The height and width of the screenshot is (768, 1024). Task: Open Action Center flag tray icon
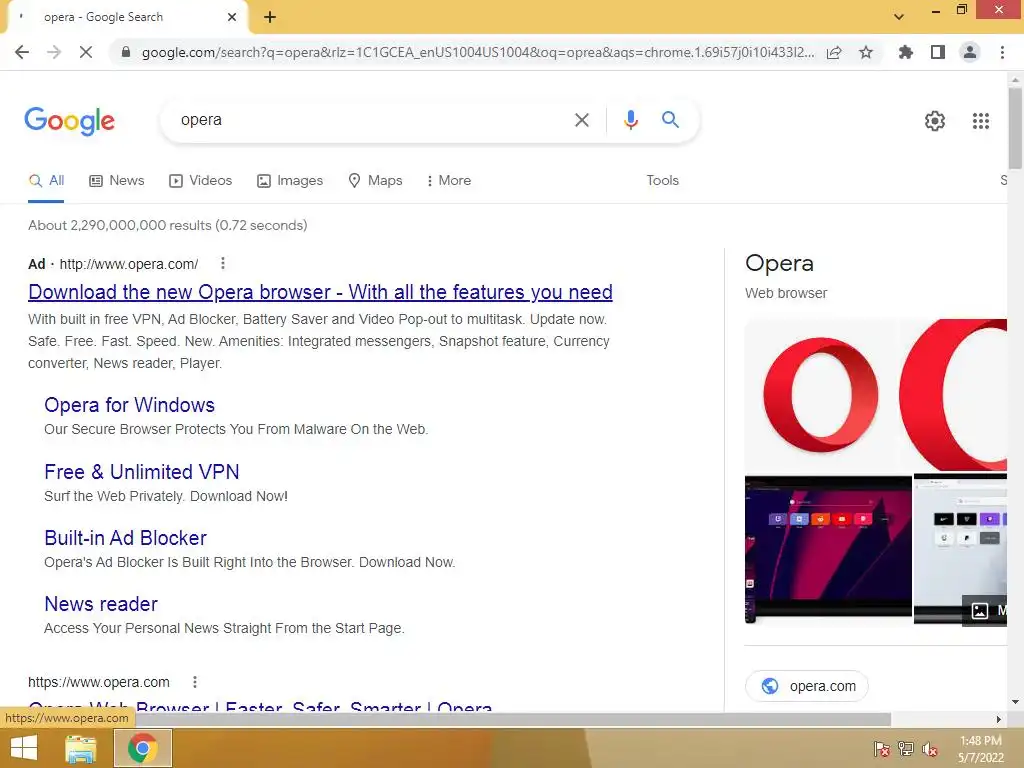click(882, 749)
